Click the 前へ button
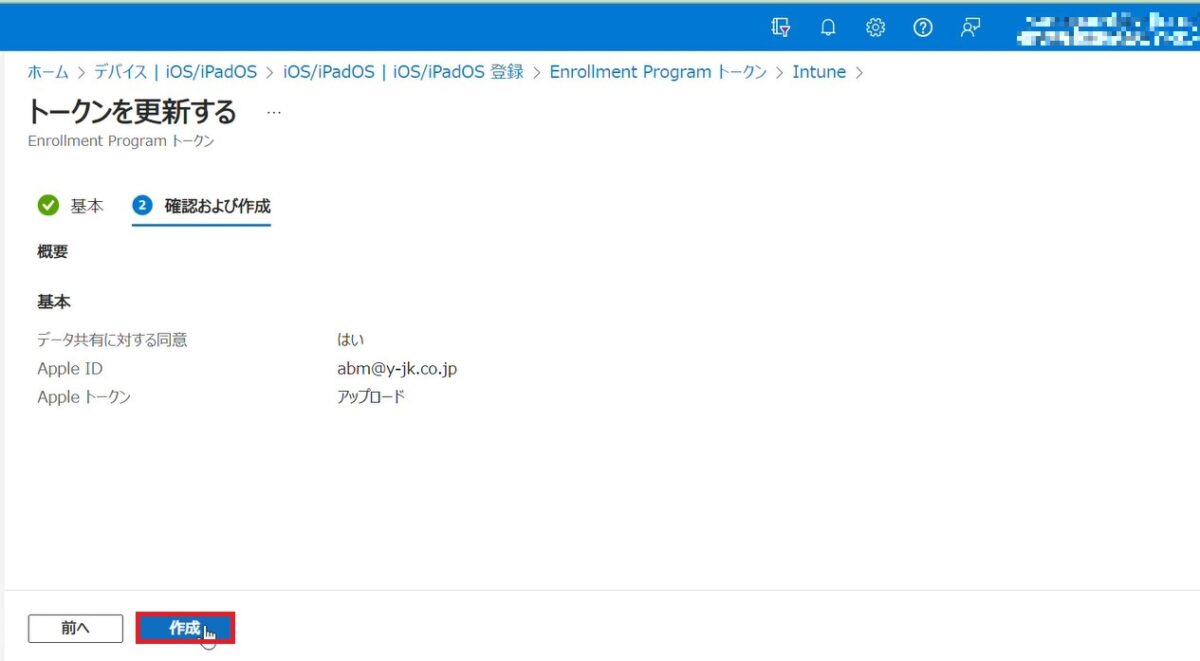Screen dimensions: 1200x661 74,628
